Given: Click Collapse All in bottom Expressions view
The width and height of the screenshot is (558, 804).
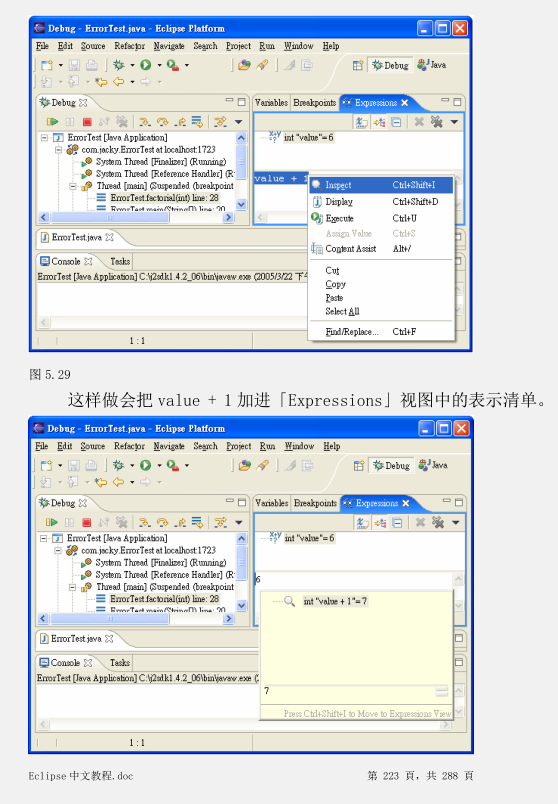Looking at the screenshot, I should (x=397, y=522).
